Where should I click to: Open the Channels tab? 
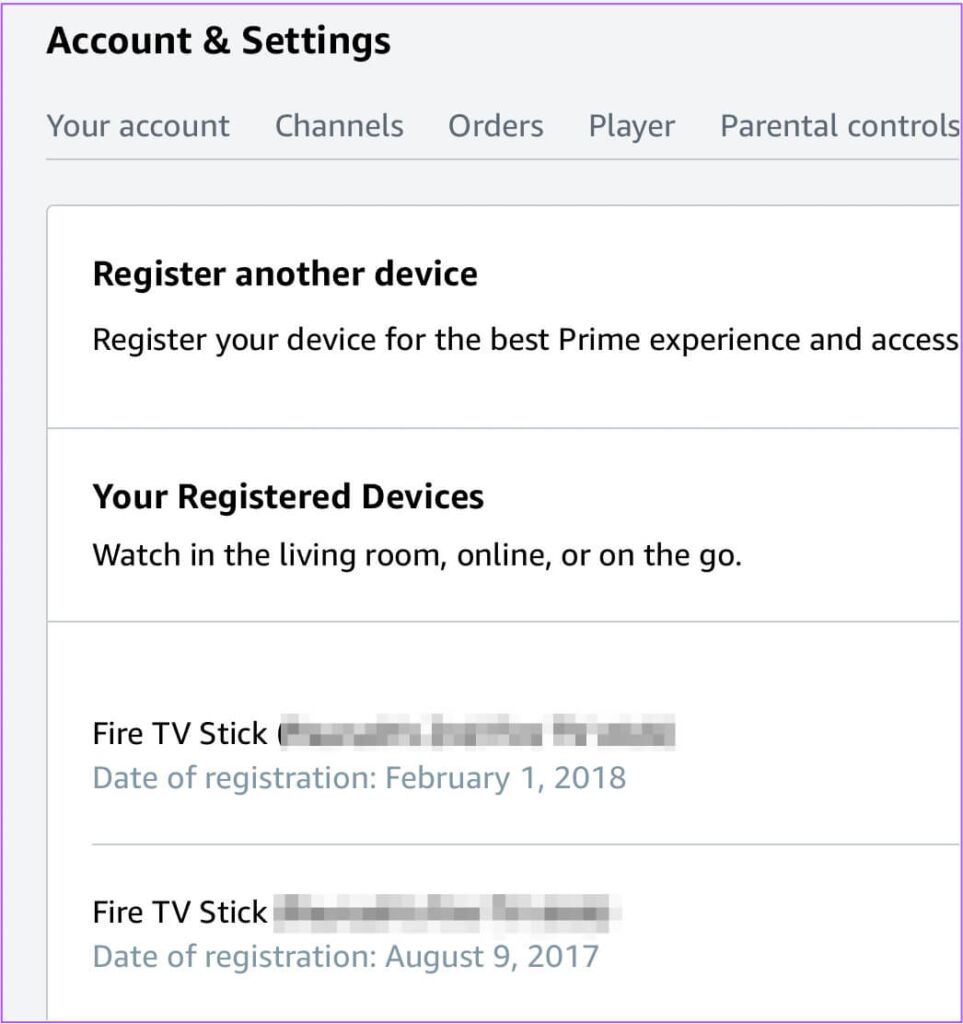click(x=339, y=125)
